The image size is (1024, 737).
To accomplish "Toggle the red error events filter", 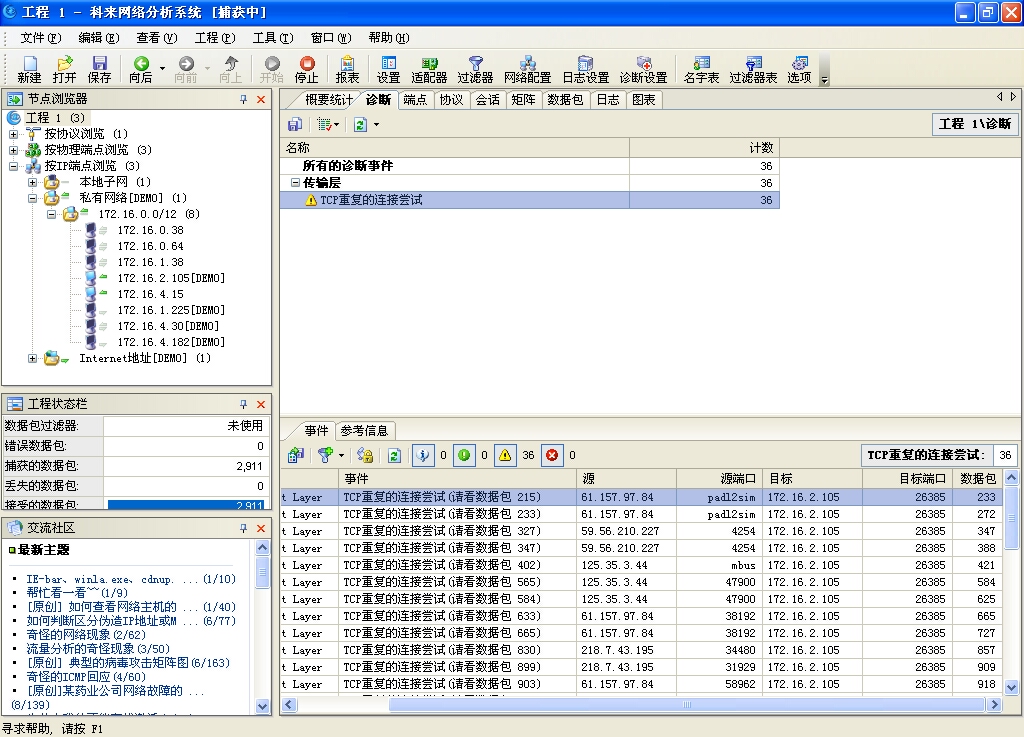I will click(x=551, y=456).
